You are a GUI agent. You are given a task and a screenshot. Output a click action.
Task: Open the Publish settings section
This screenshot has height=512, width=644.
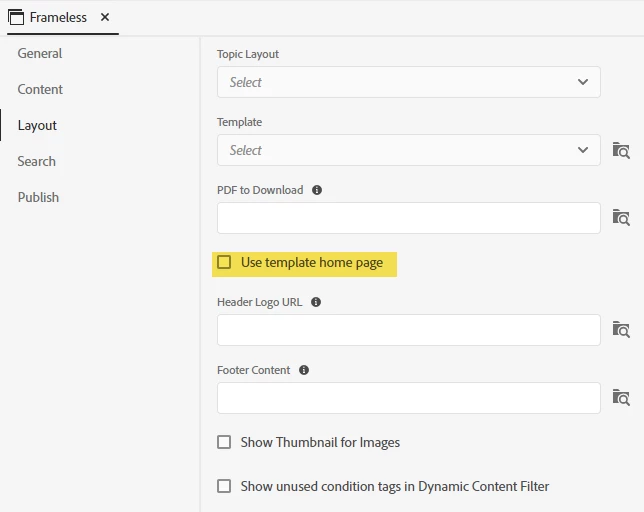[x=38, y=197]
